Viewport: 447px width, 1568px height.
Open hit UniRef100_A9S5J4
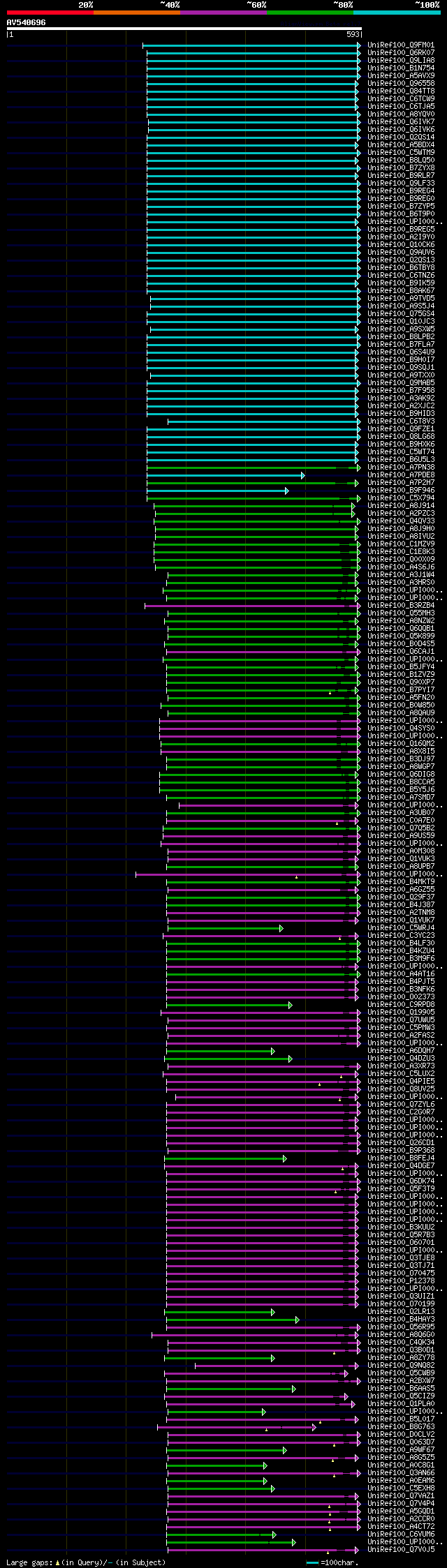pos(401,306)
